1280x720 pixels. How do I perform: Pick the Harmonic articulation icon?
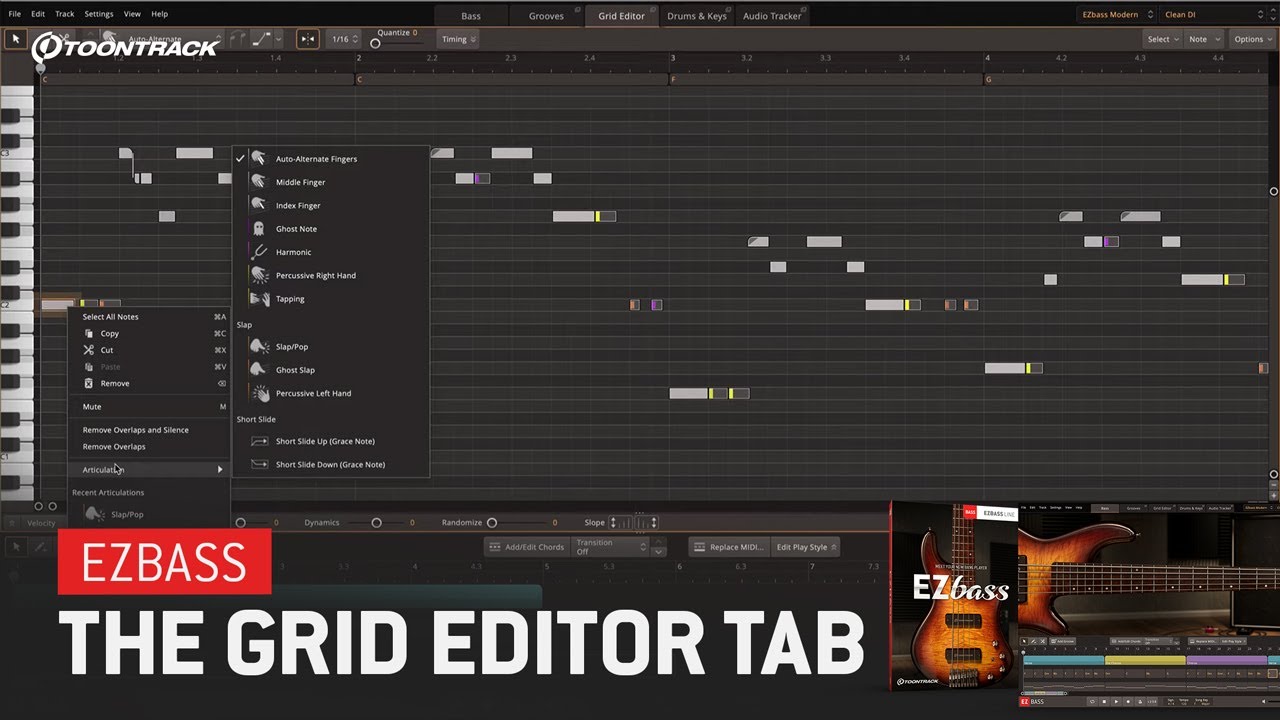tap(258, 252)
